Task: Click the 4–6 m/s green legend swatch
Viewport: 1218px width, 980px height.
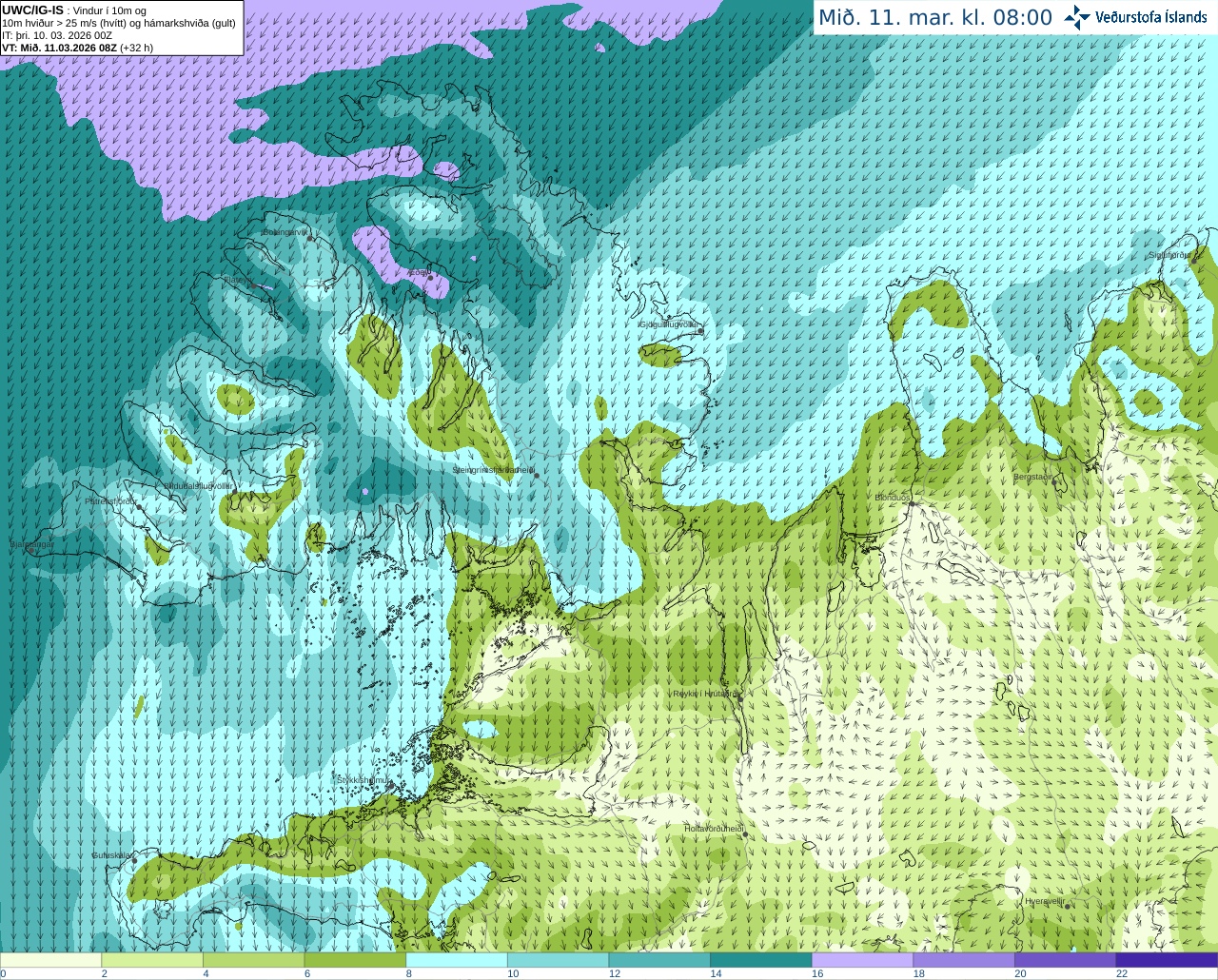Action: click(x=253, y=960)
